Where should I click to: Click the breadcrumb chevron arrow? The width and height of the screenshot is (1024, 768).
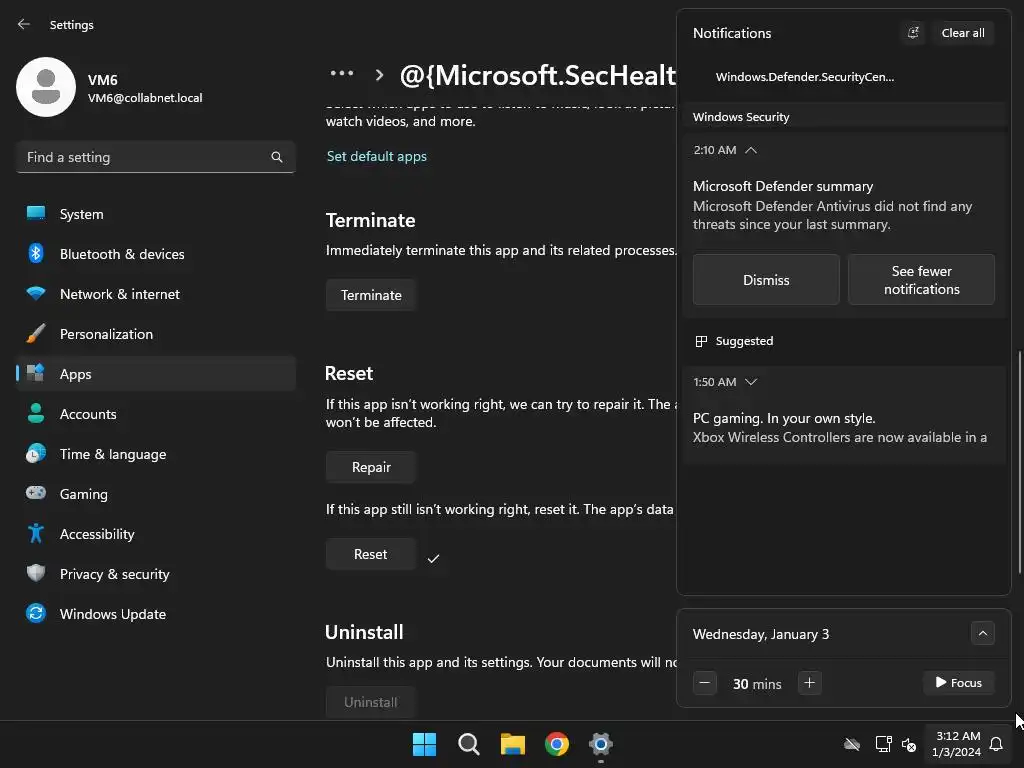click(379, 74)
